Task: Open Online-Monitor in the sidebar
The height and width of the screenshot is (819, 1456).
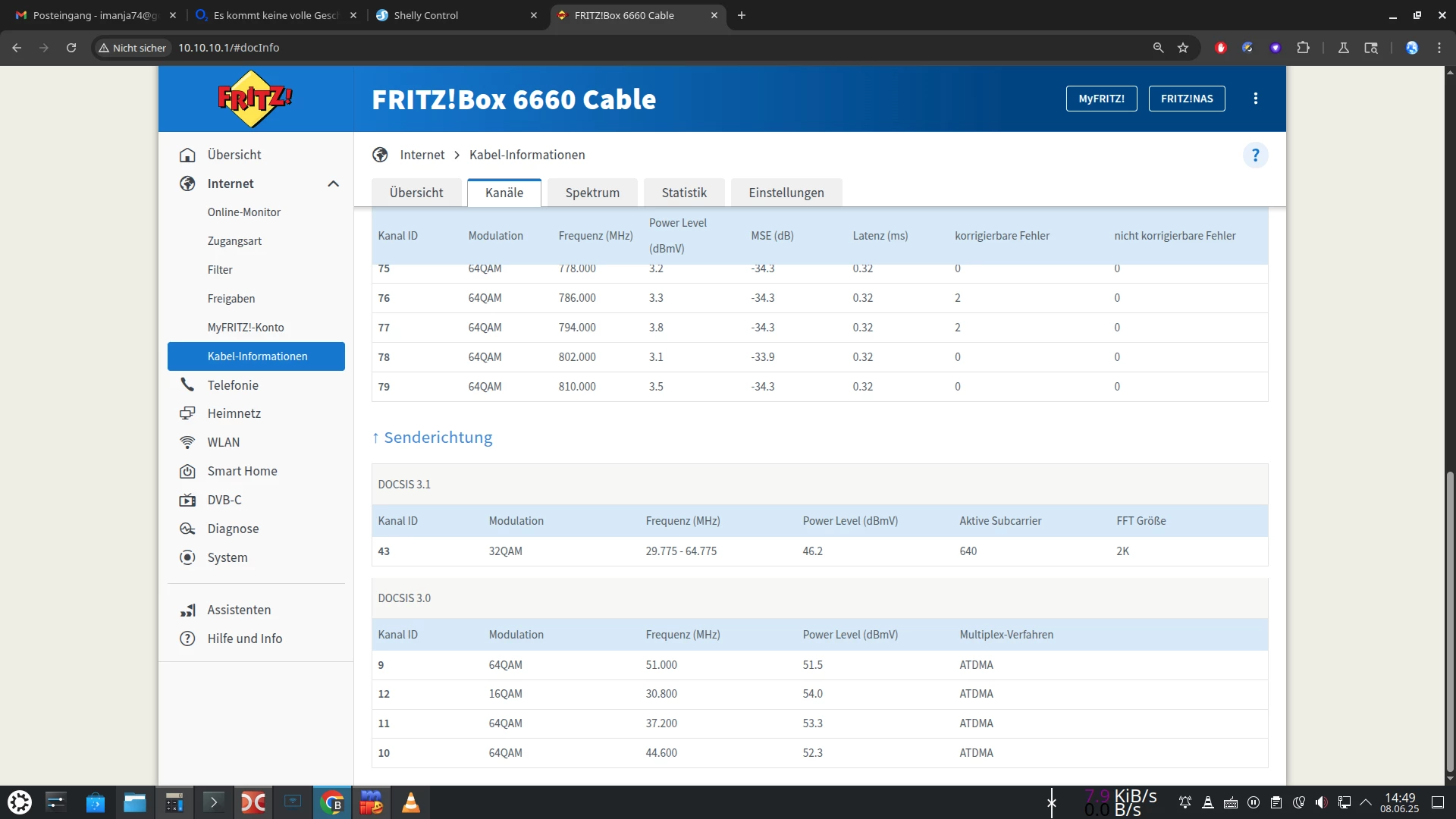Action: point(243,212)
